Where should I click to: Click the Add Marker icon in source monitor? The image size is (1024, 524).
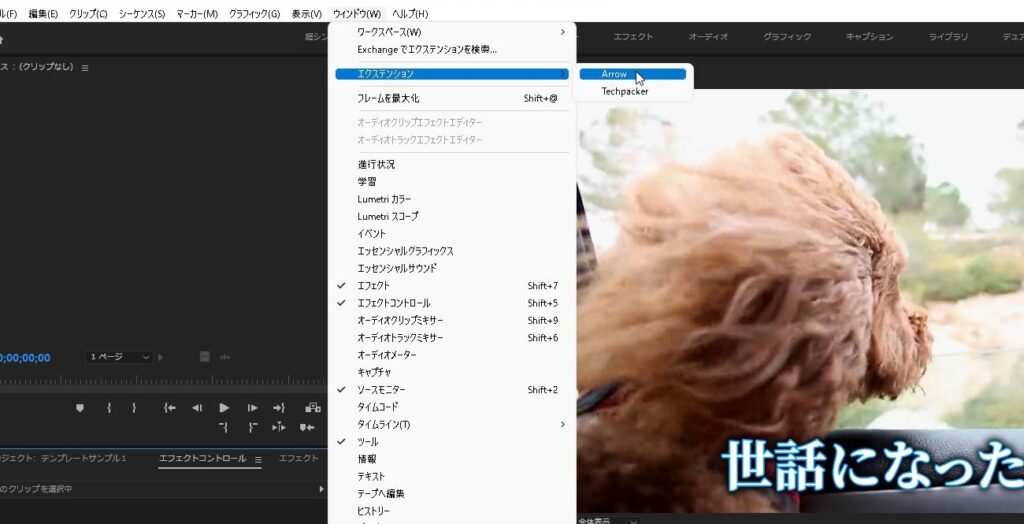coord(80,408)
